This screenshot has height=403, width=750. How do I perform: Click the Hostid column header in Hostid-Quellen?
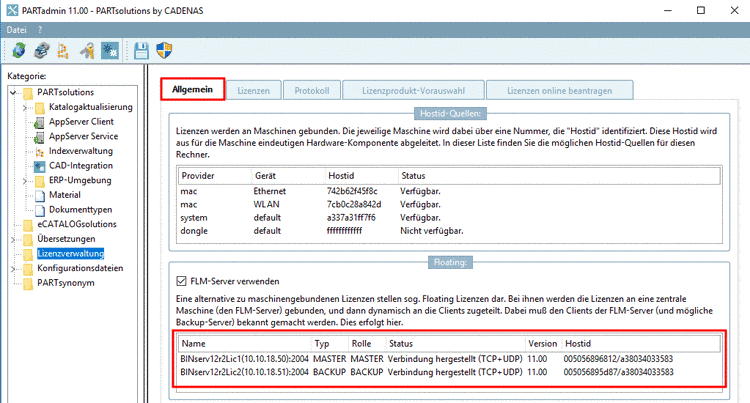click(x=362, y=175)
